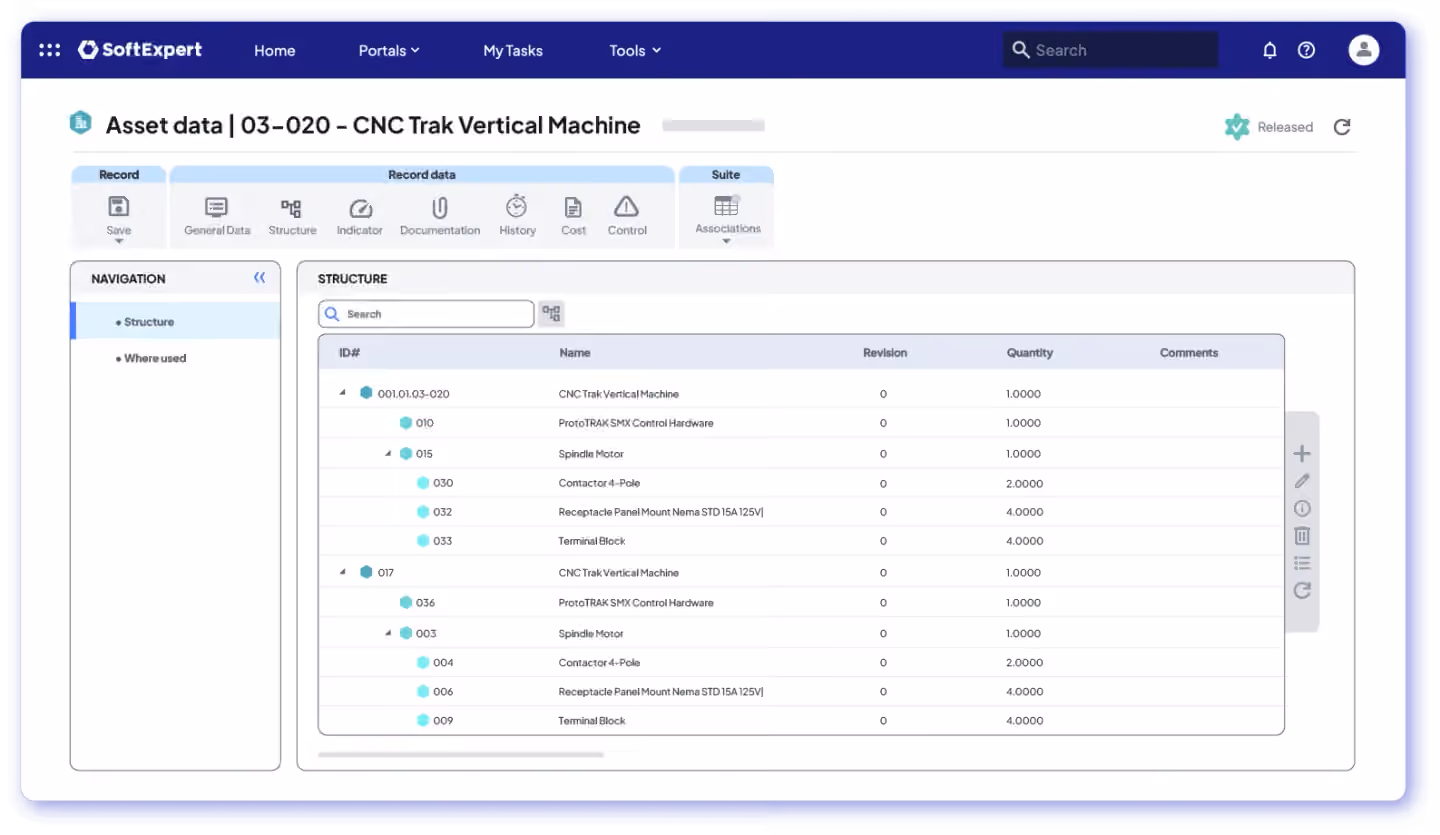
Task: Open the History stopwatch icon
Action: point(517,207)
